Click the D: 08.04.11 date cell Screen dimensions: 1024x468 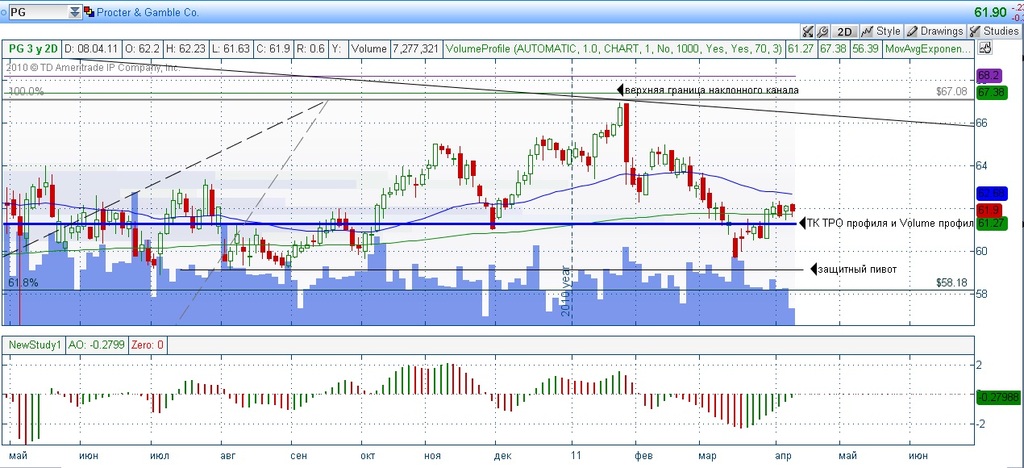(91, 48)
